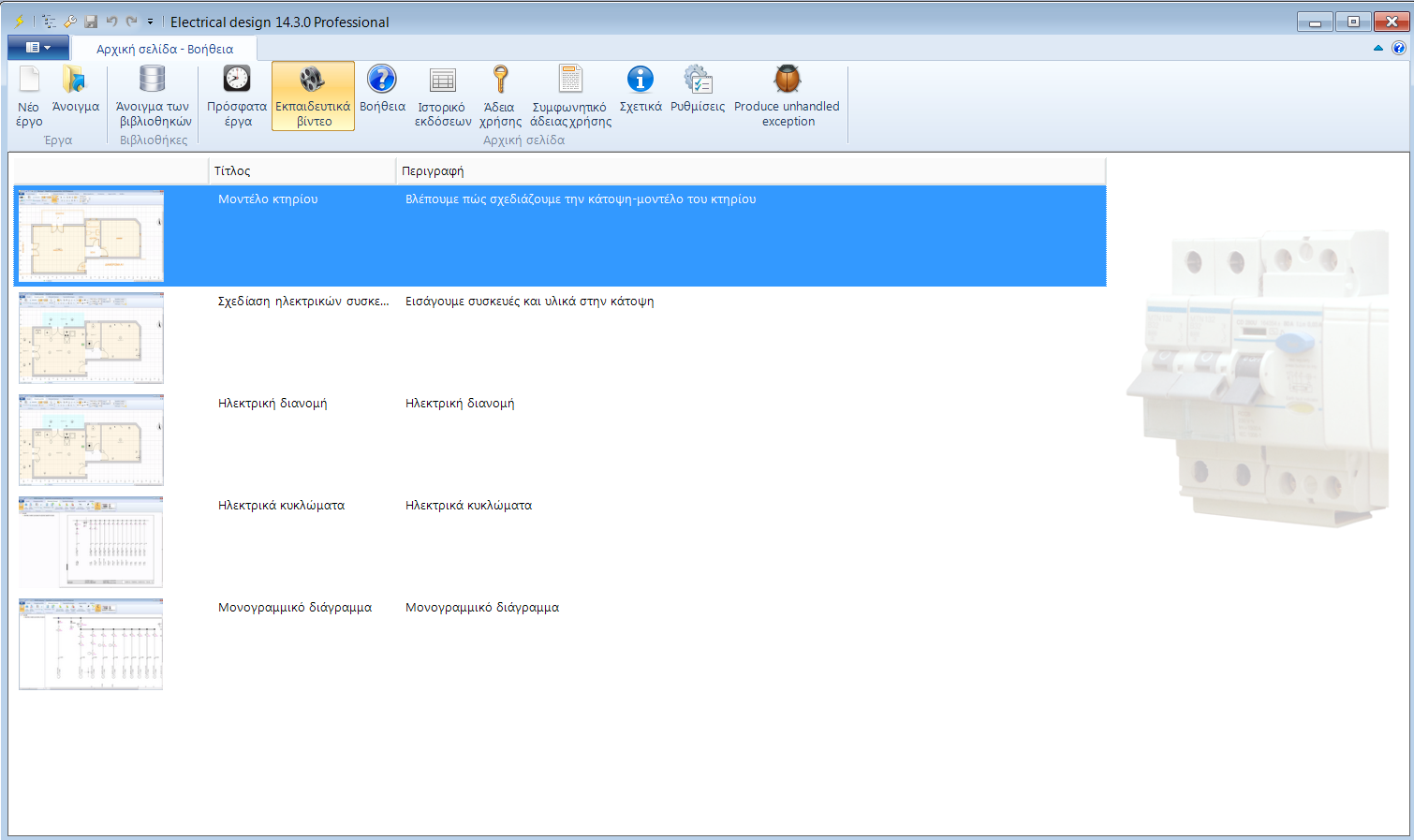
Task: Select the Μοντέλο κτηρίου video thumbnail
Action: pyautogui.click(x=90, y=236)
